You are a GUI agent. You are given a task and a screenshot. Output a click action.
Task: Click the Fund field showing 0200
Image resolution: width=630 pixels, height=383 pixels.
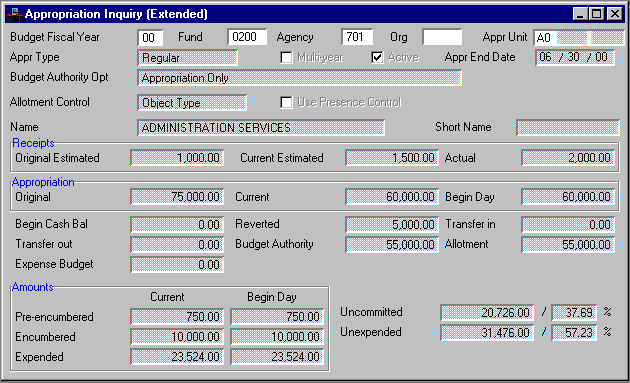[x=247, y=37]
